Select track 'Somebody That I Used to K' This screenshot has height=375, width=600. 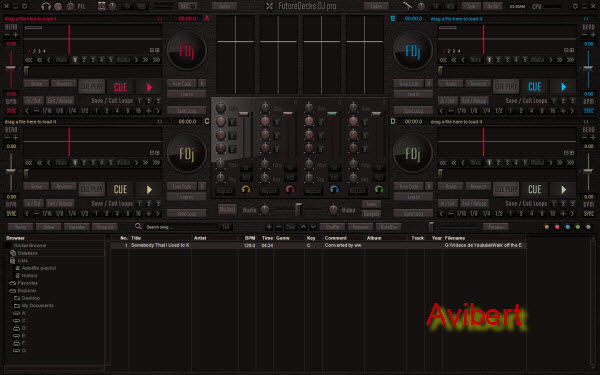coord(160,245)
